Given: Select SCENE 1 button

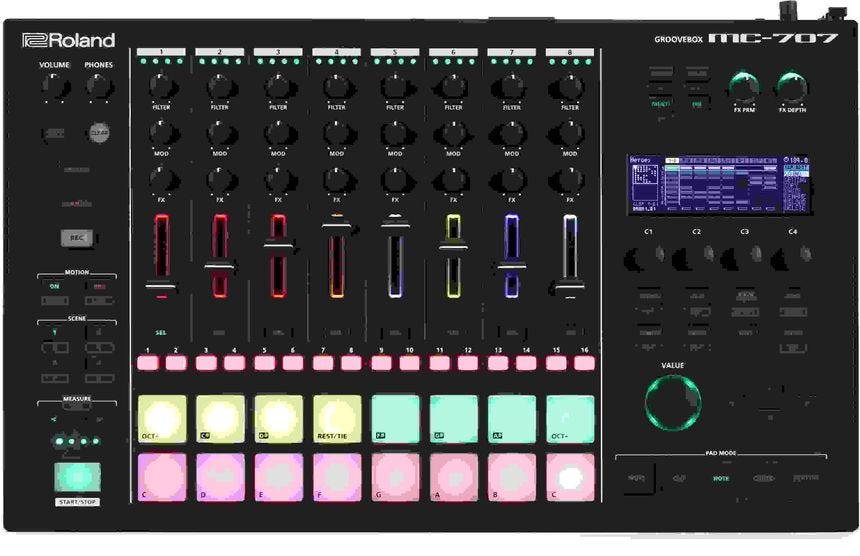Looking at the screenshot, I should pyautogui.click(x=55, y=332).
